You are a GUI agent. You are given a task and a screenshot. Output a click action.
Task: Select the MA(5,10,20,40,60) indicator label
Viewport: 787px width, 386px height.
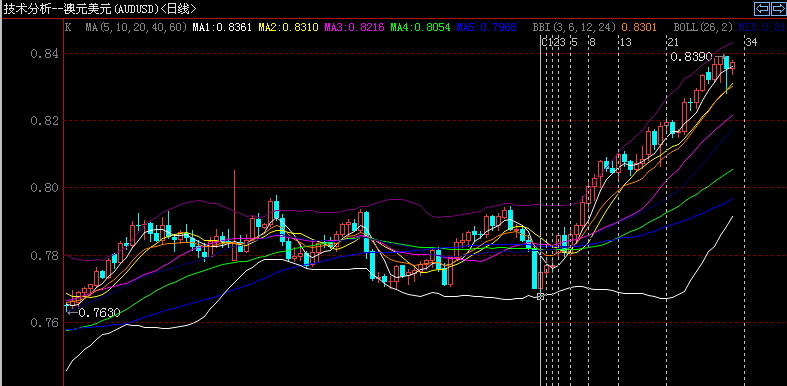[136, 27]
